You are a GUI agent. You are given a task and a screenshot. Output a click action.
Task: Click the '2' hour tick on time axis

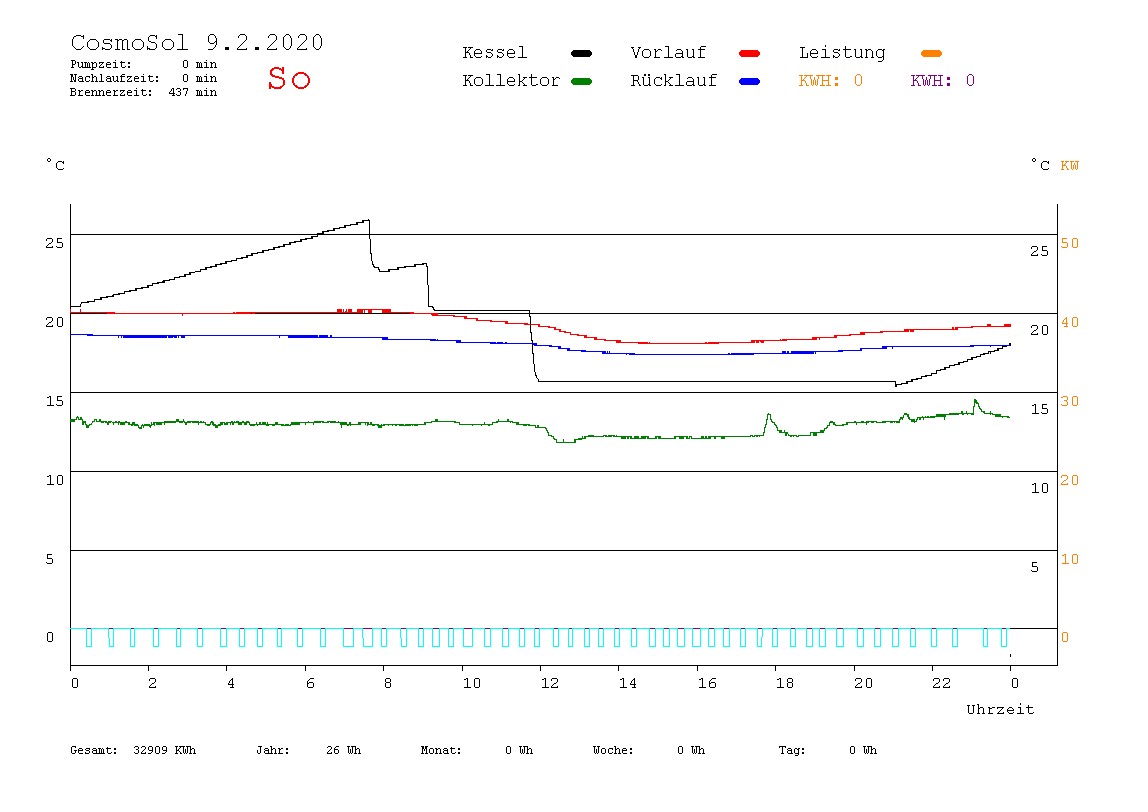tap(152, 683)
